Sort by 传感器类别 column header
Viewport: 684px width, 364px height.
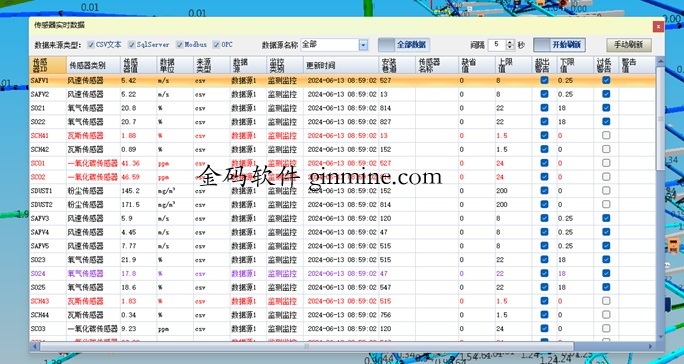pos(93,65)
